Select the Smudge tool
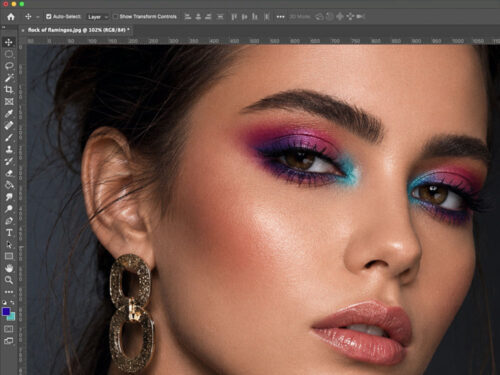Viewport: 500px width, 375px height. (9, 197)
